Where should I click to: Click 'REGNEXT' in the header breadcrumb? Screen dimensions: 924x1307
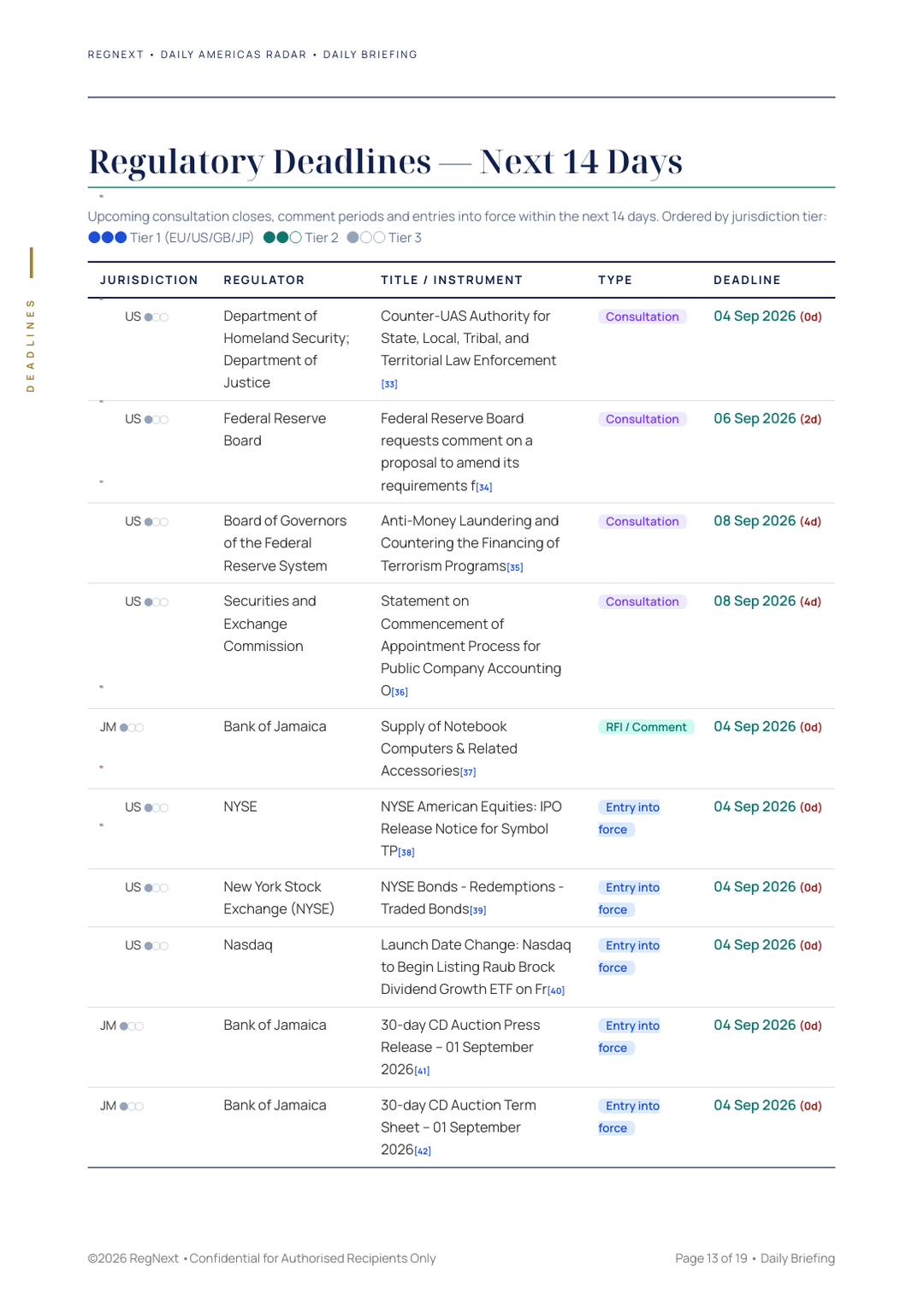tap(115, 55)
